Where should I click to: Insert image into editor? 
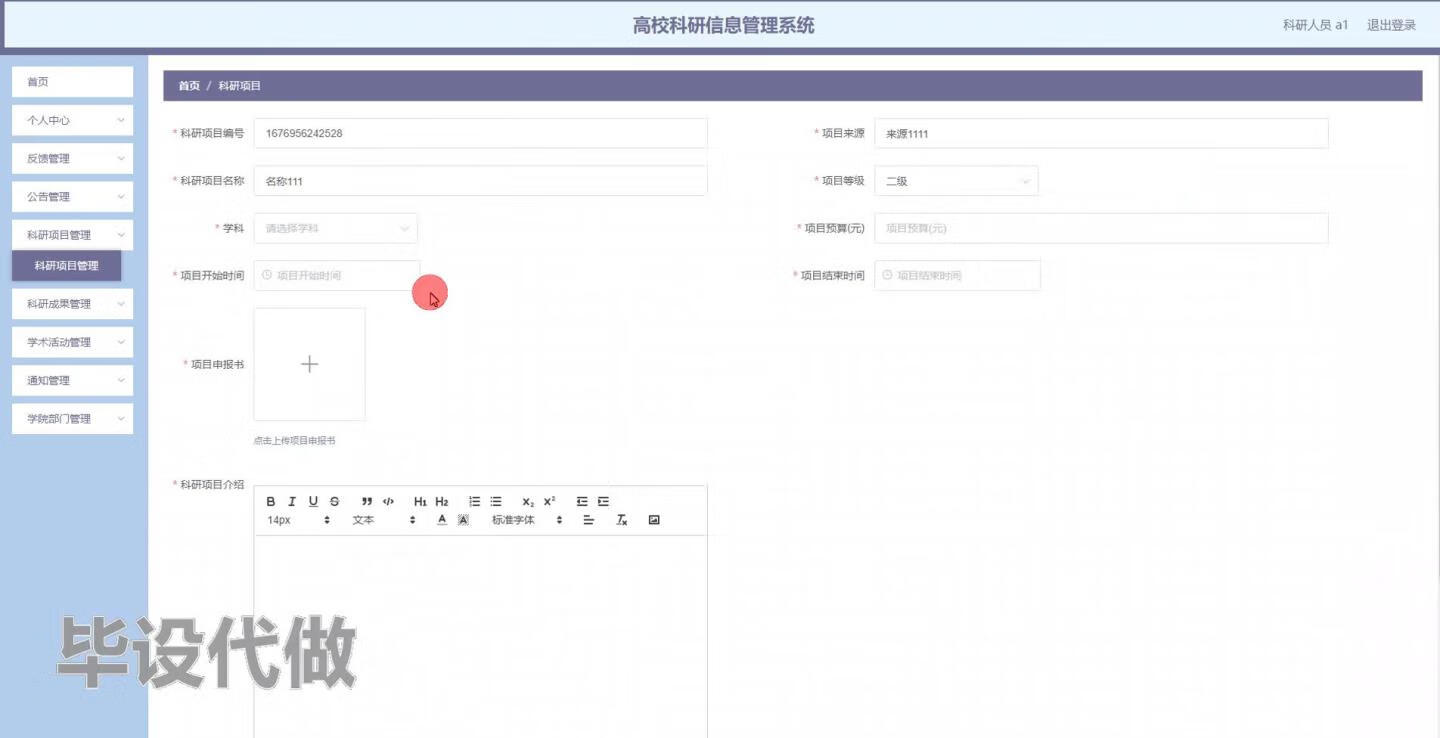654,520
